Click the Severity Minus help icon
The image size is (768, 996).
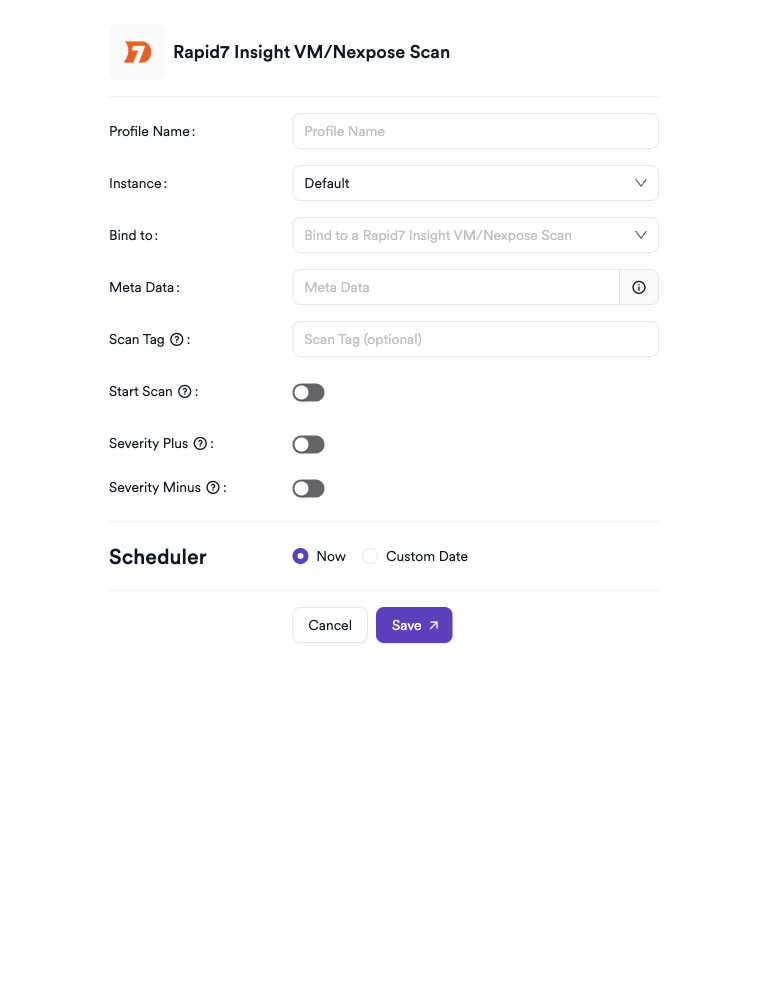coord(211,487)
